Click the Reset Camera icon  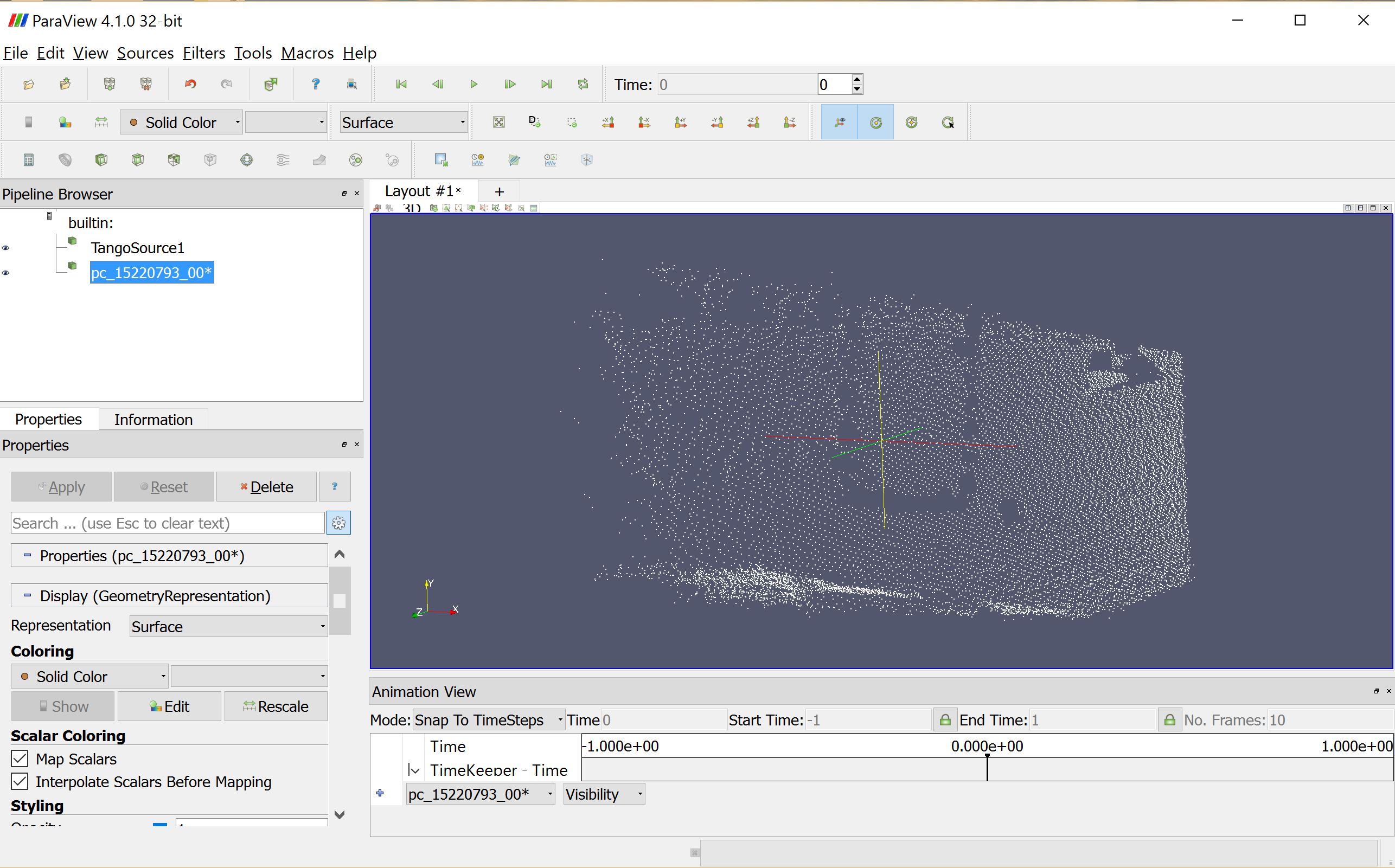[x=499, y=123]
